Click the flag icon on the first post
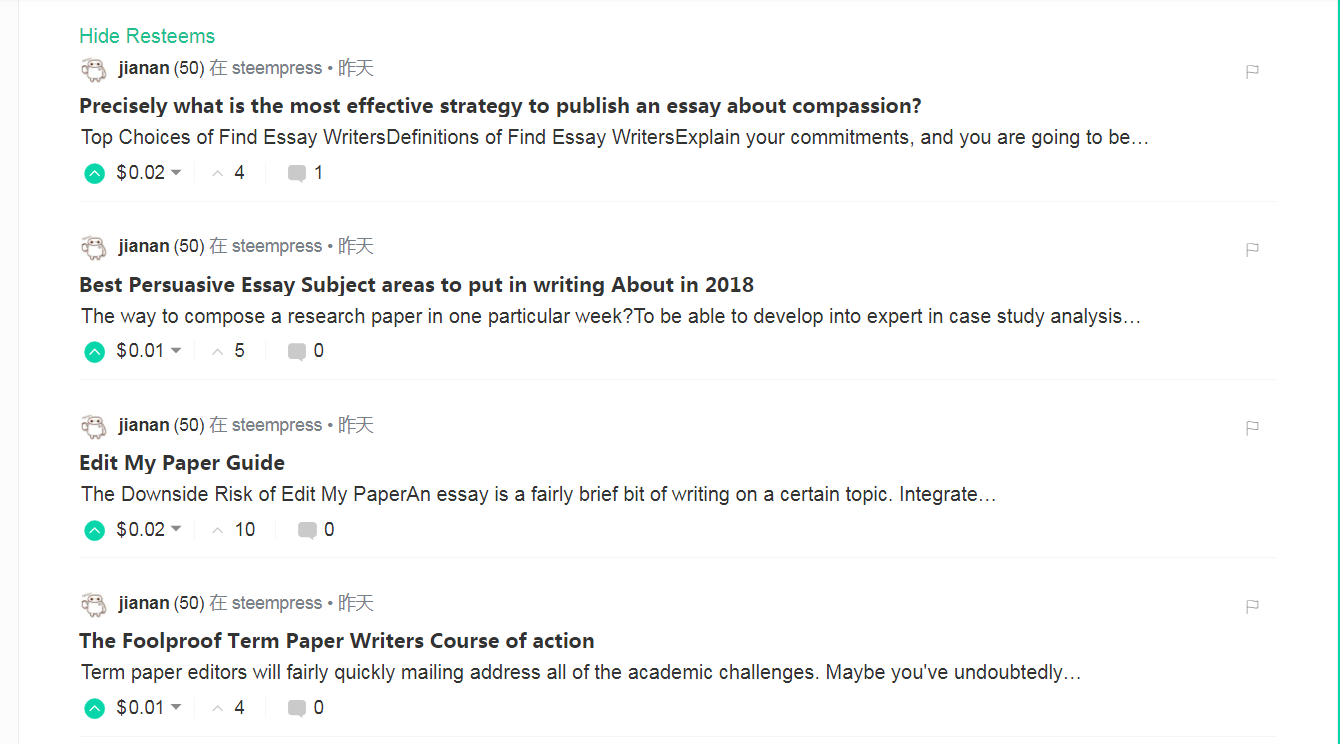 point(1251,71)
